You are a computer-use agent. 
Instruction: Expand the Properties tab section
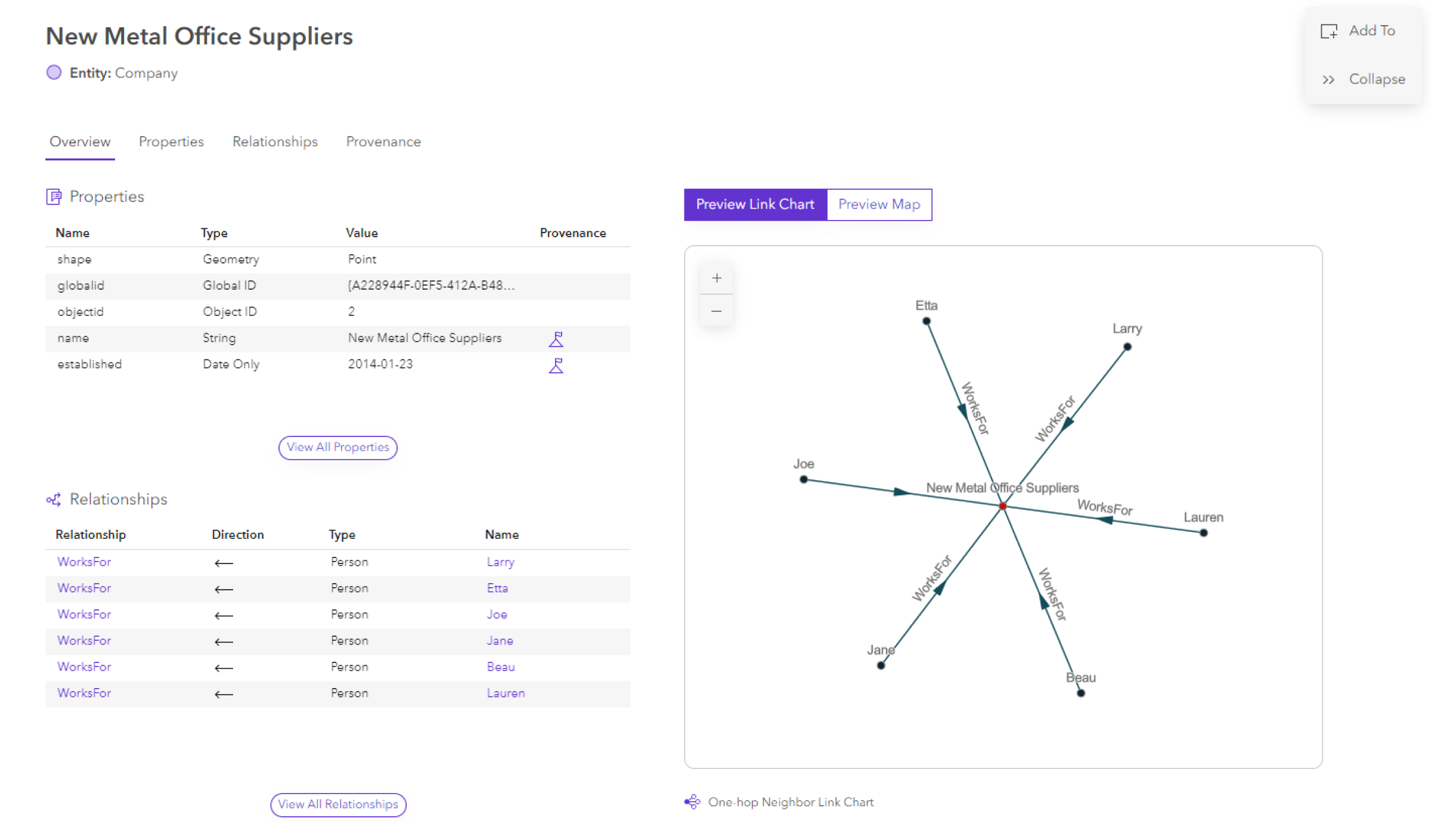click(171, 141)
